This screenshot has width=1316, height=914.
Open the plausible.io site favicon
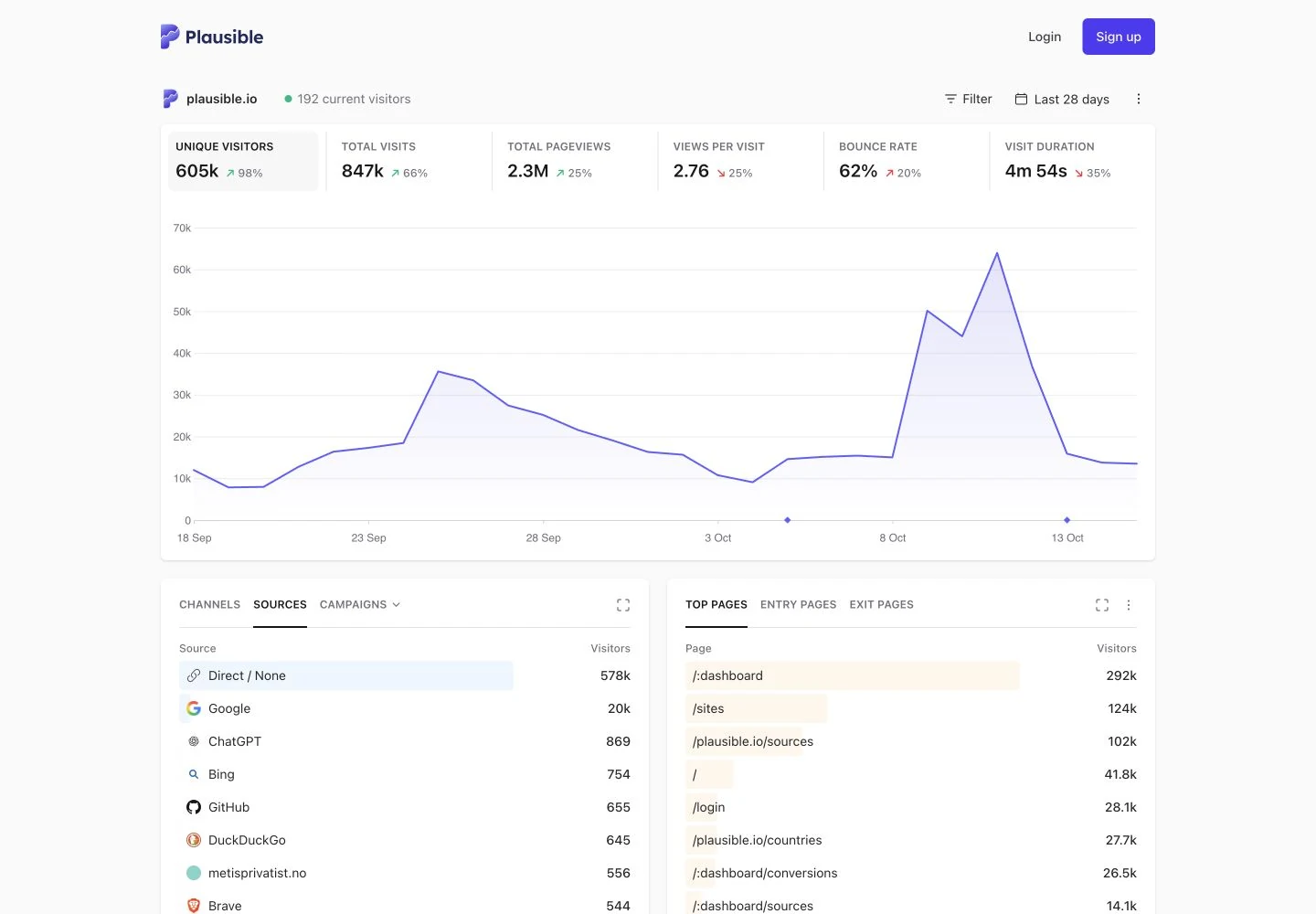coord(170,99)
